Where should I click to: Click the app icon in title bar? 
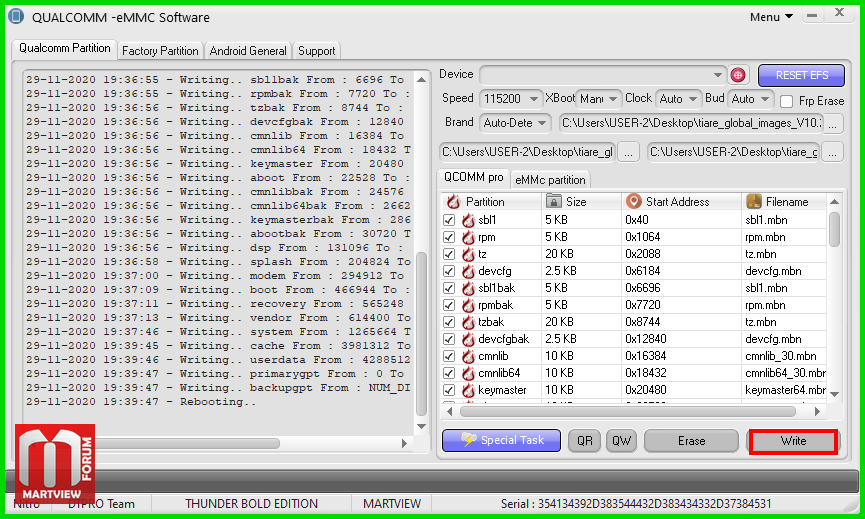(16, 16)
